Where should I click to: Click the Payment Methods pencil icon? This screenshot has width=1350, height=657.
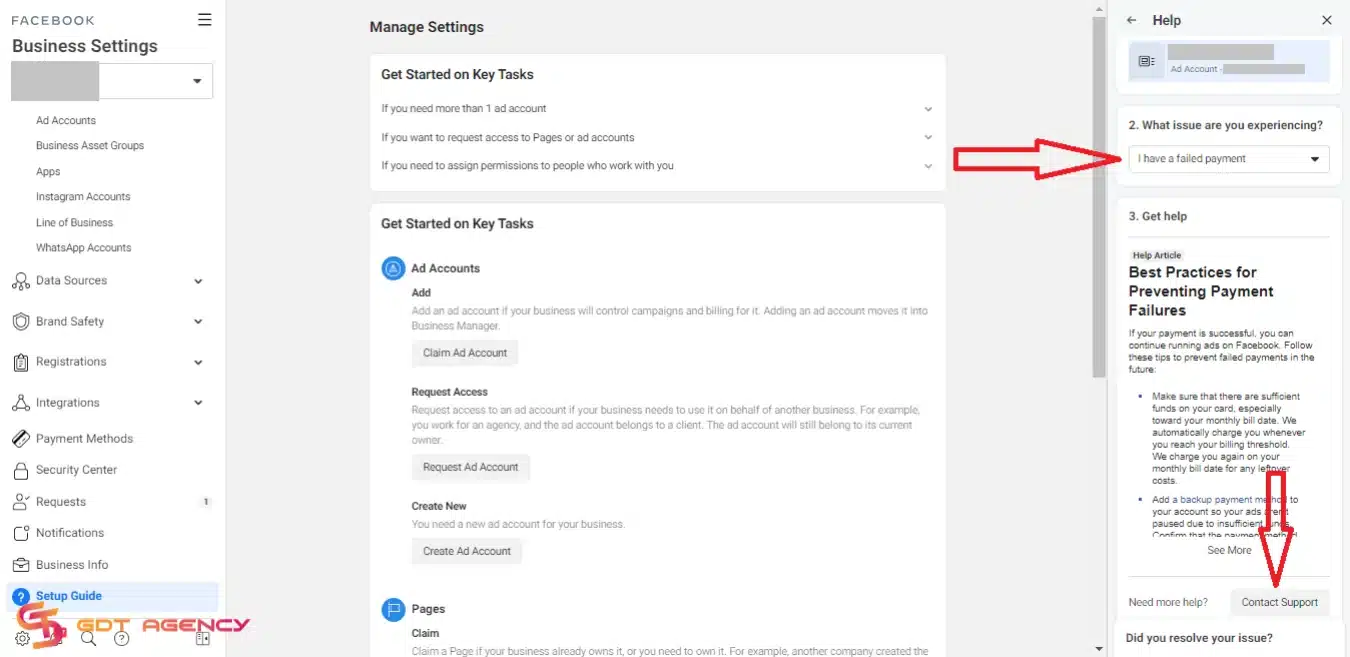[20, 439]
